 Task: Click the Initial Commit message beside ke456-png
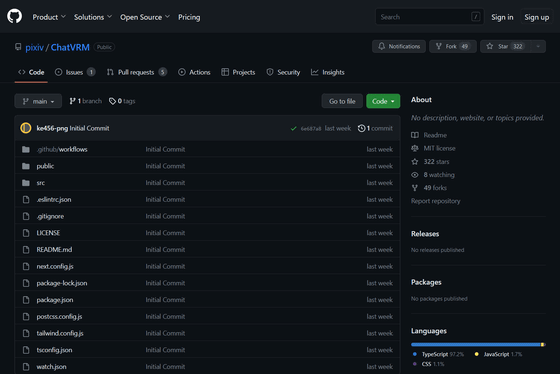coord(89,128)
